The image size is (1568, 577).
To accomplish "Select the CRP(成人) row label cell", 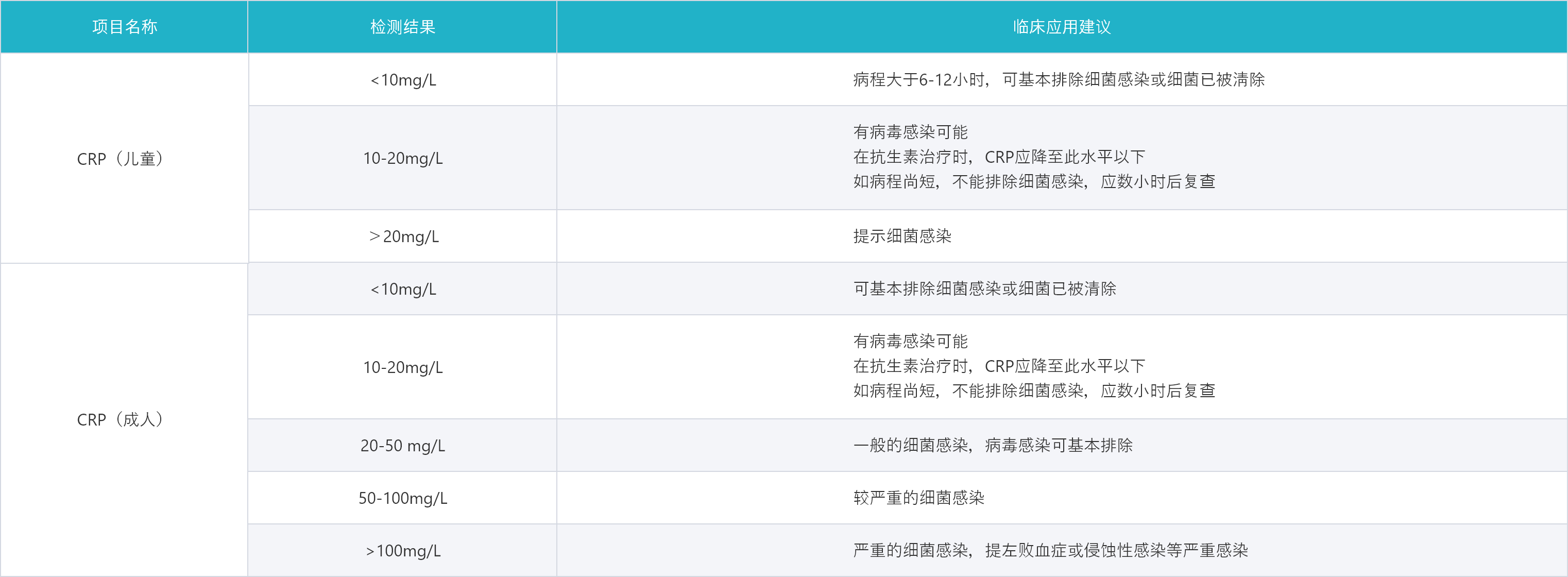I will pos(120,419).
